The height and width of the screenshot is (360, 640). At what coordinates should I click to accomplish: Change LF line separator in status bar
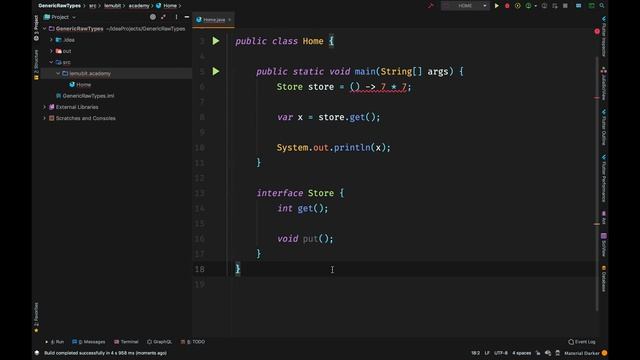[487, 353]
